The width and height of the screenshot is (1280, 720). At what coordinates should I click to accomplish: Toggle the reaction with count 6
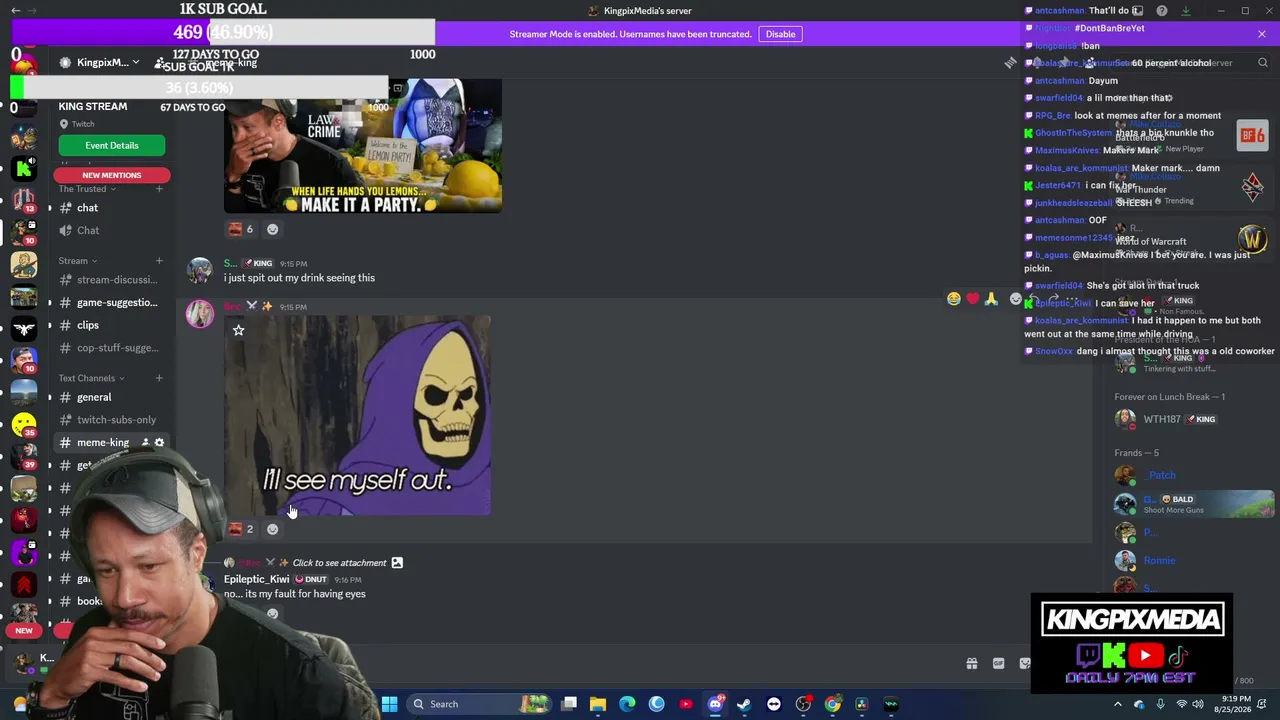[x=241, y=229]
